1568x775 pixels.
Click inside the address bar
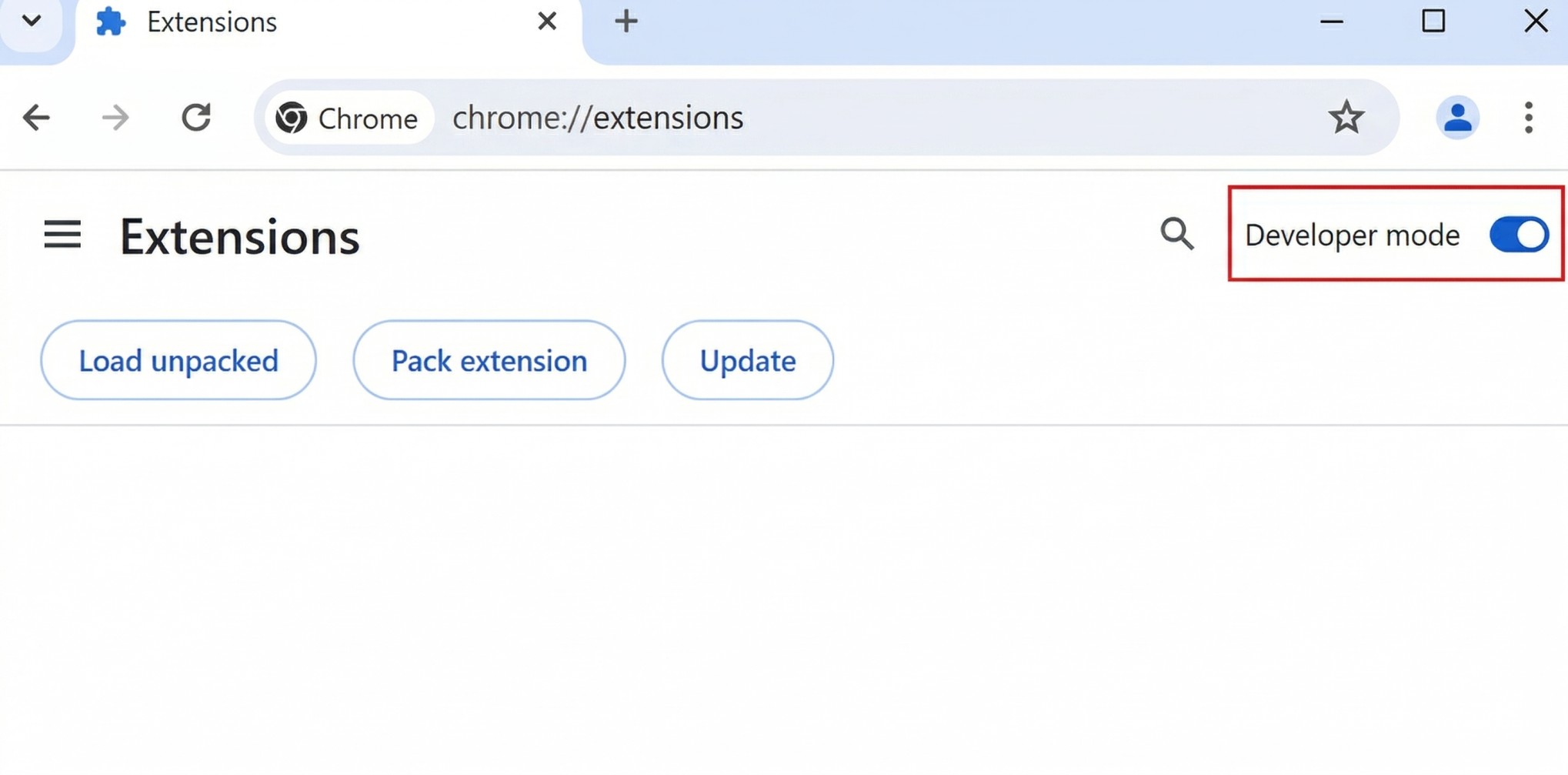tap(846, 117)
